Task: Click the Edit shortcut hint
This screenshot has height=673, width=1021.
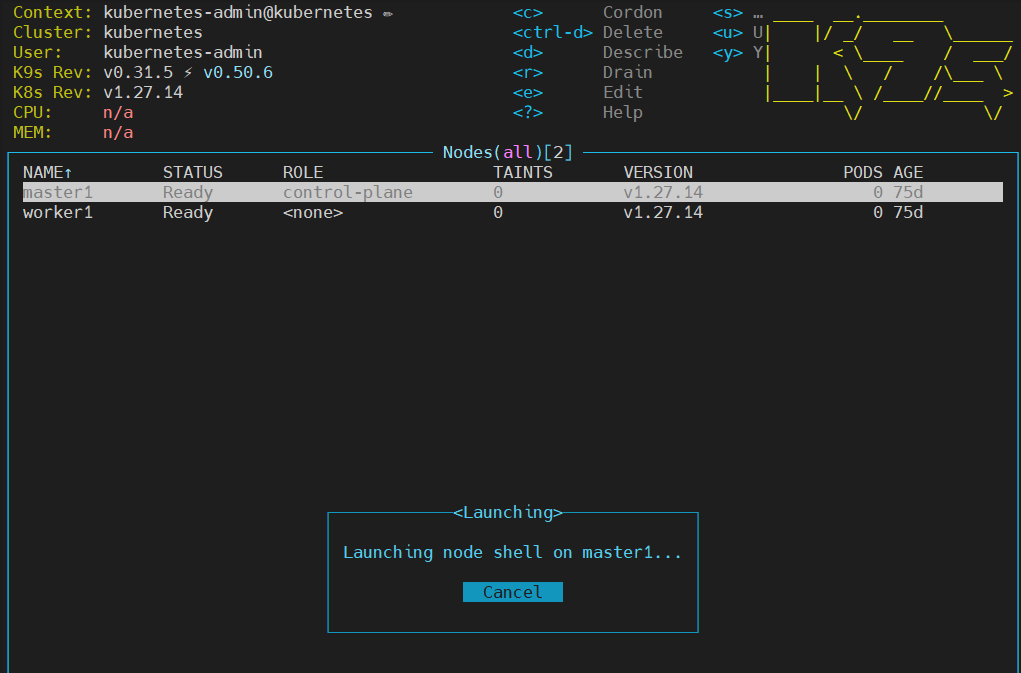Action: (x=622, y=93)
